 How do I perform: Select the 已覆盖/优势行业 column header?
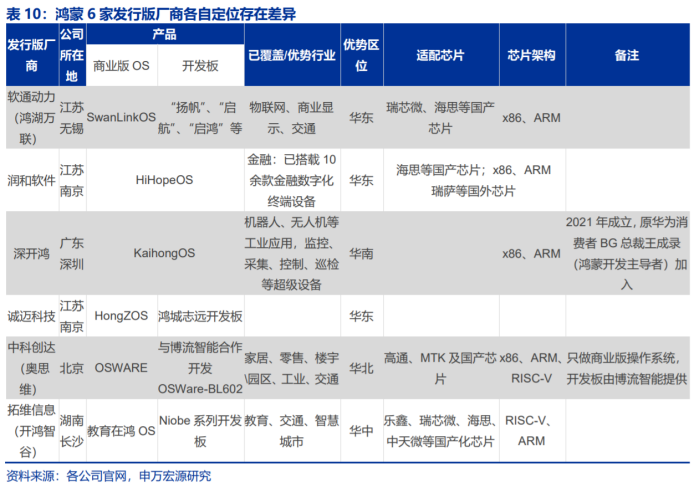[292, 55]
